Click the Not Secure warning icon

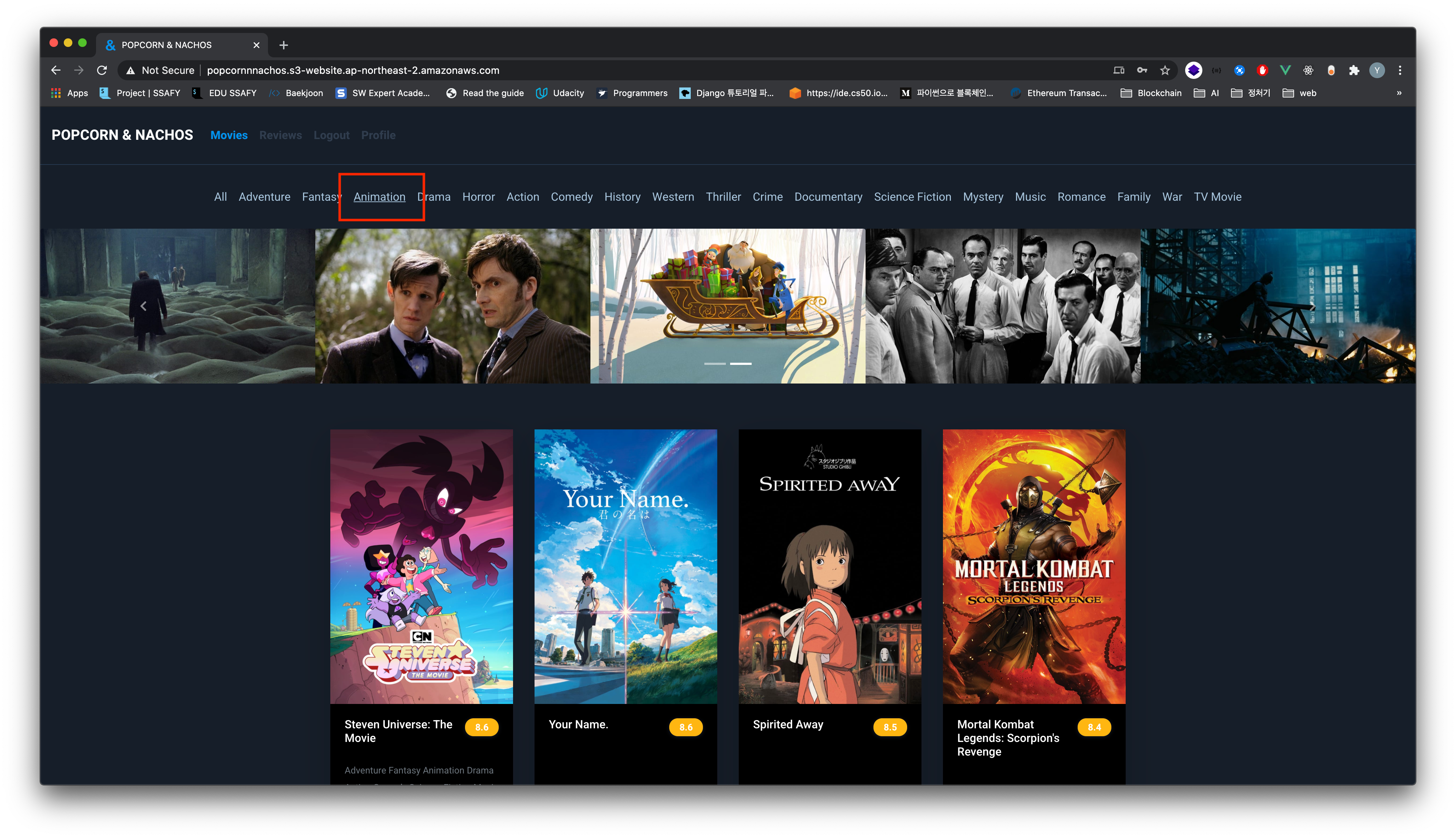click(x=130, y=70)
